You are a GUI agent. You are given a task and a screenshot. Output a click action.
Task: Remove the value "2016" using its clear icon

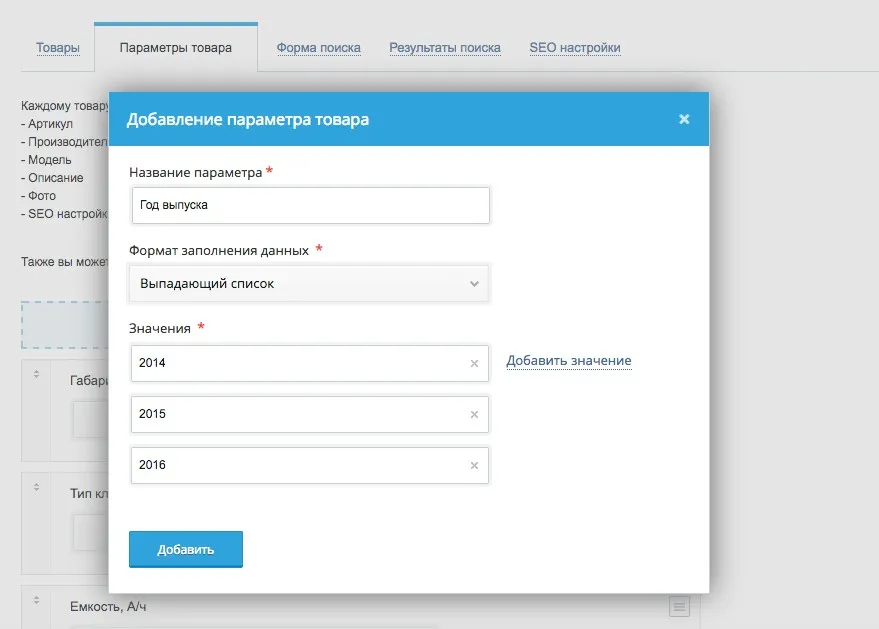tap(475, 465)
